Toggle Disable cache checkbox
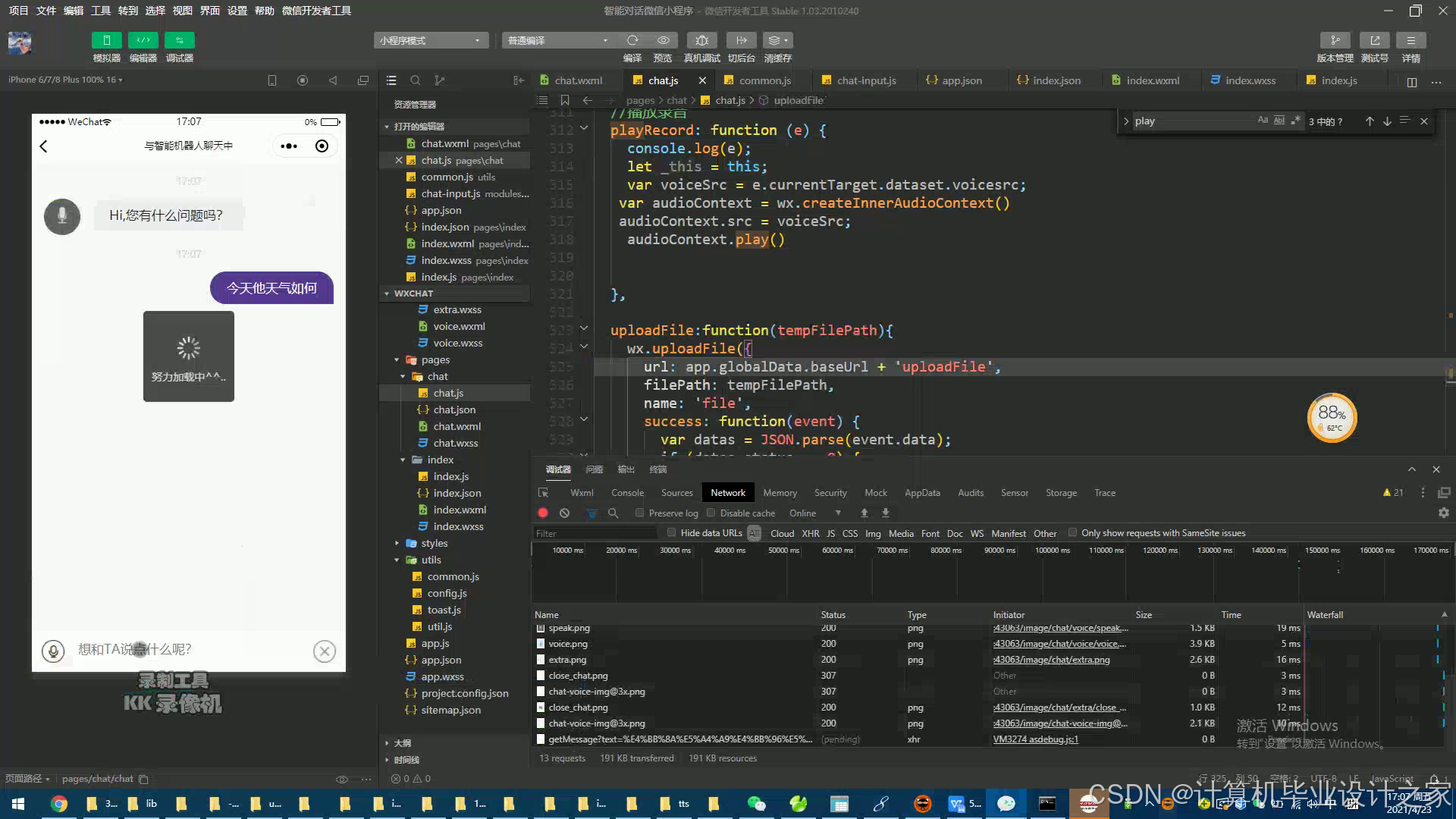This screenshot has width=1456, height=819. click(x=711, y=513)
